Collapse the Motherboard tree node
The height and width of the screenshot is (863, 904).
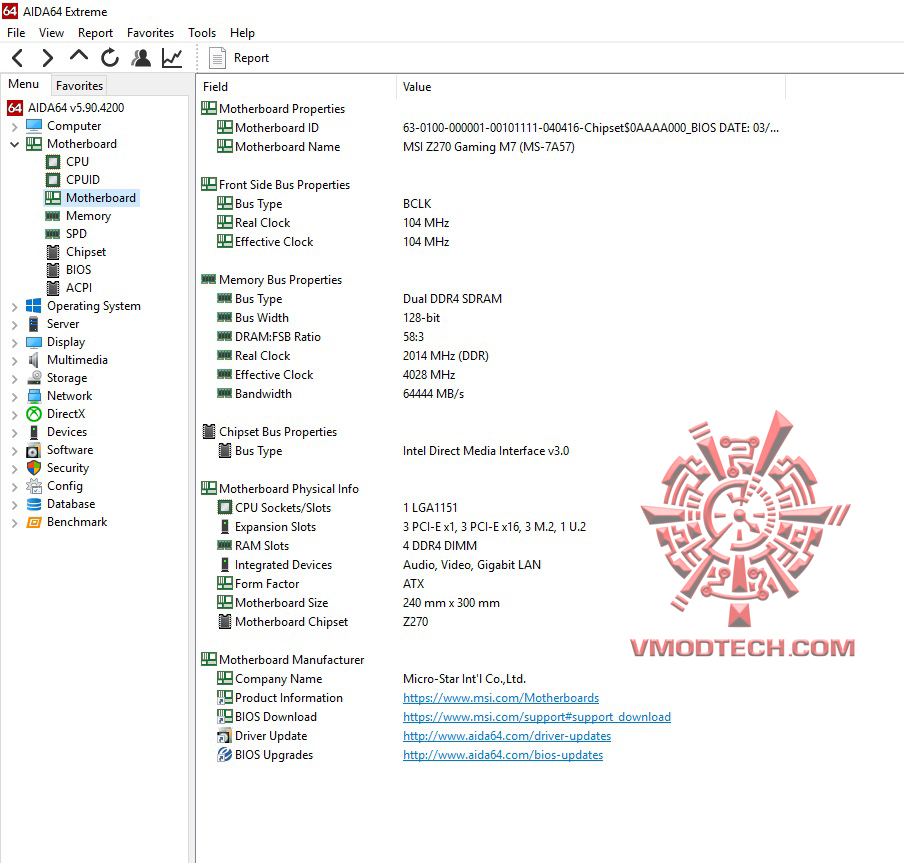(14, 144)
